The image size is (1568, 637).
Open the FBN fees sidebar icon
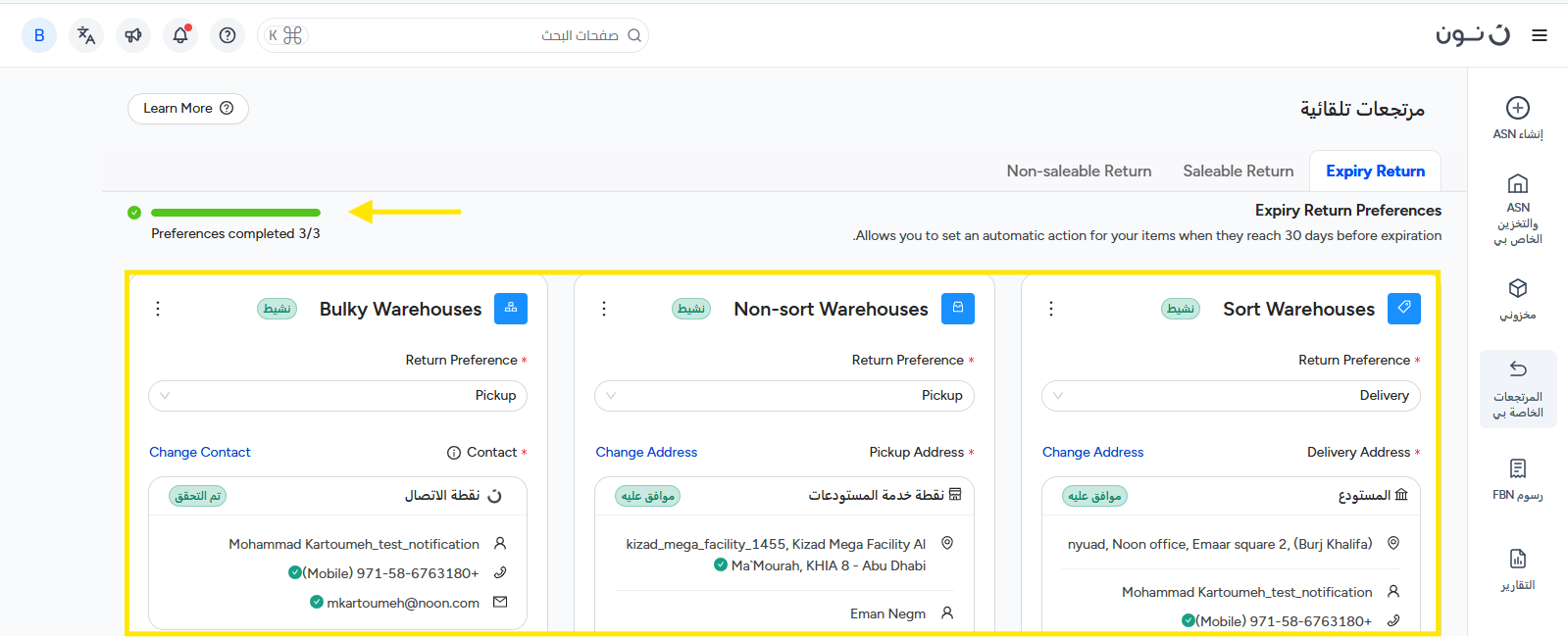[x=1517, y=468]
